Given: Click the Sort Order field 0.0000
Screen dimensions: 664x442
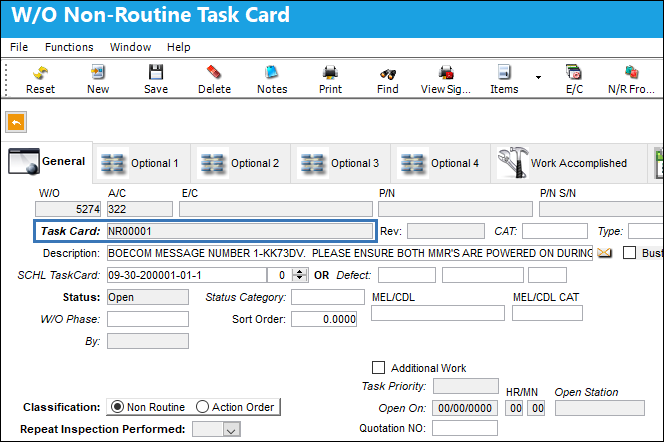Looking at the screenshot, I should 324,319.
